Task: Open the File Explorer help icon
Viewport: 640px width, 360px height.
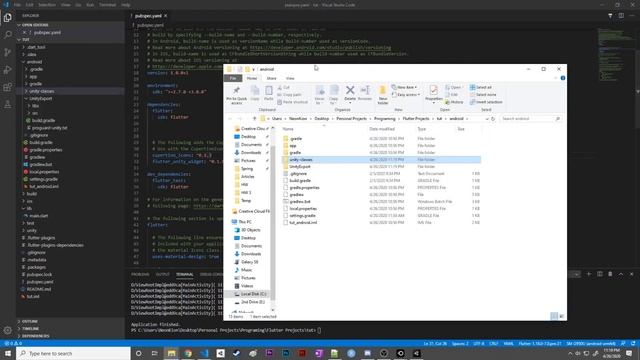Action: (x=563, y=78)
